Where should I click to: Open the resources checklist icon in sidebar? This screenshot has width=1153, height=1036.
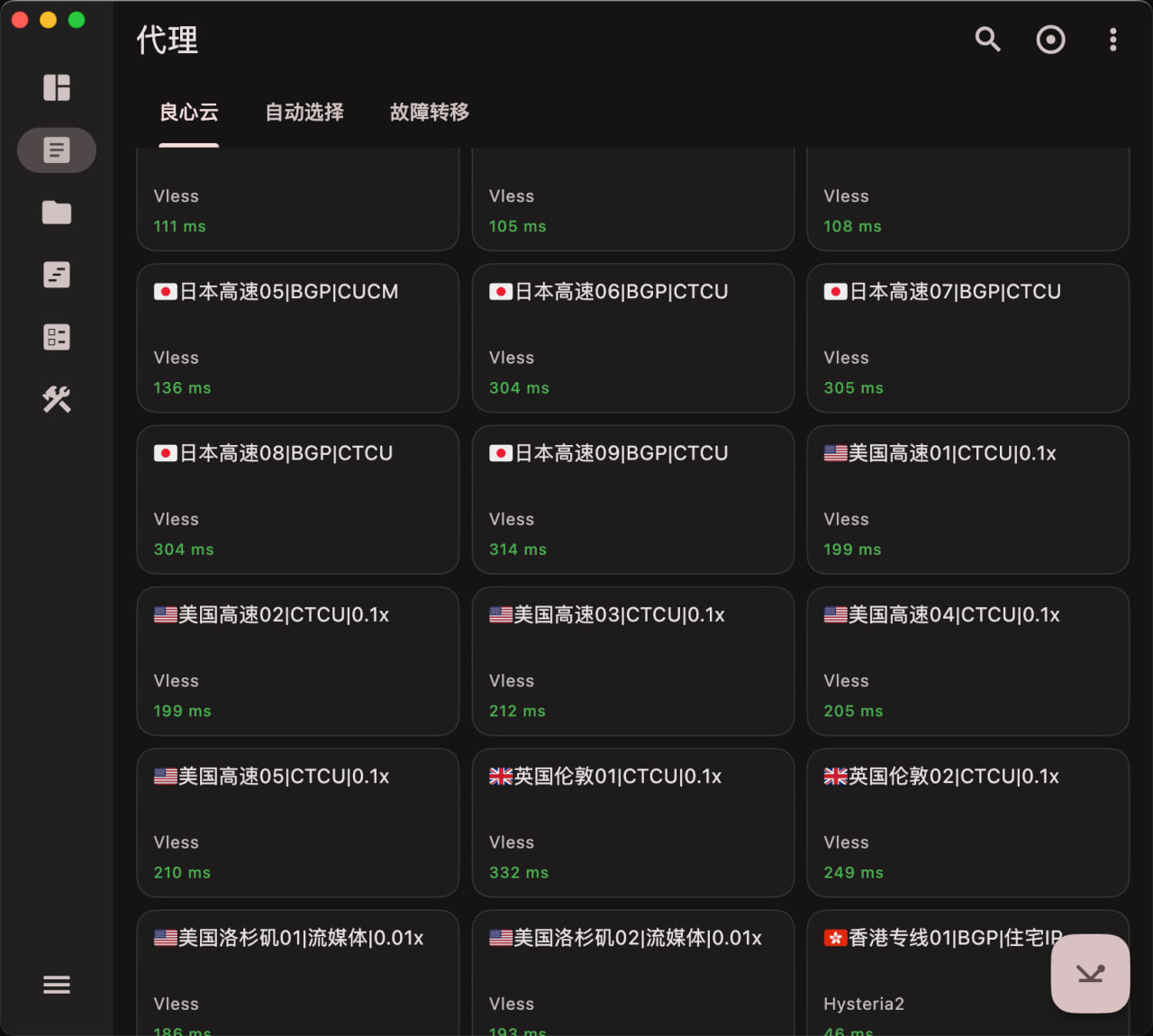tap(57, 337)
